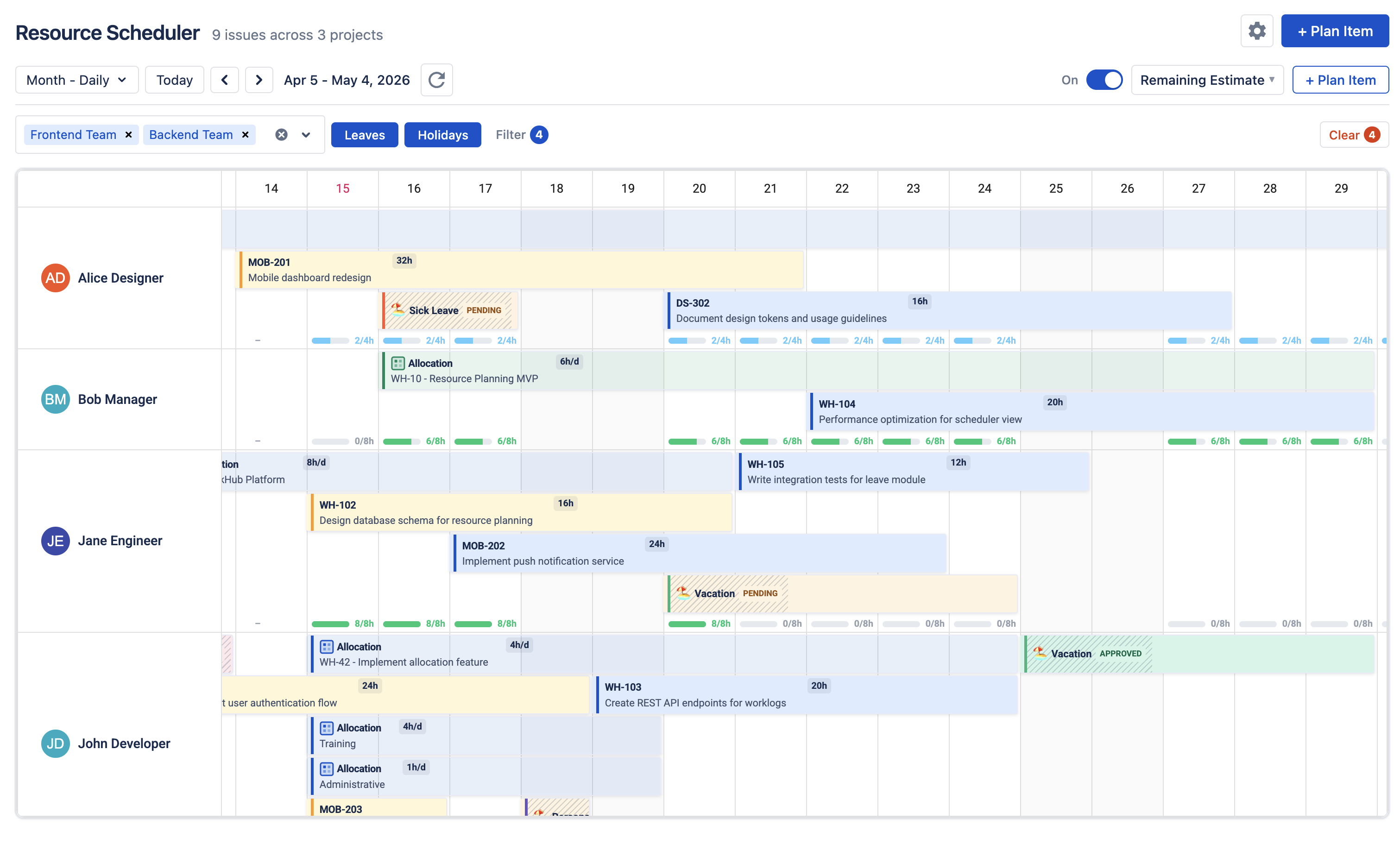
Task: Open the settings gear icon
Action: point(1257,31)
